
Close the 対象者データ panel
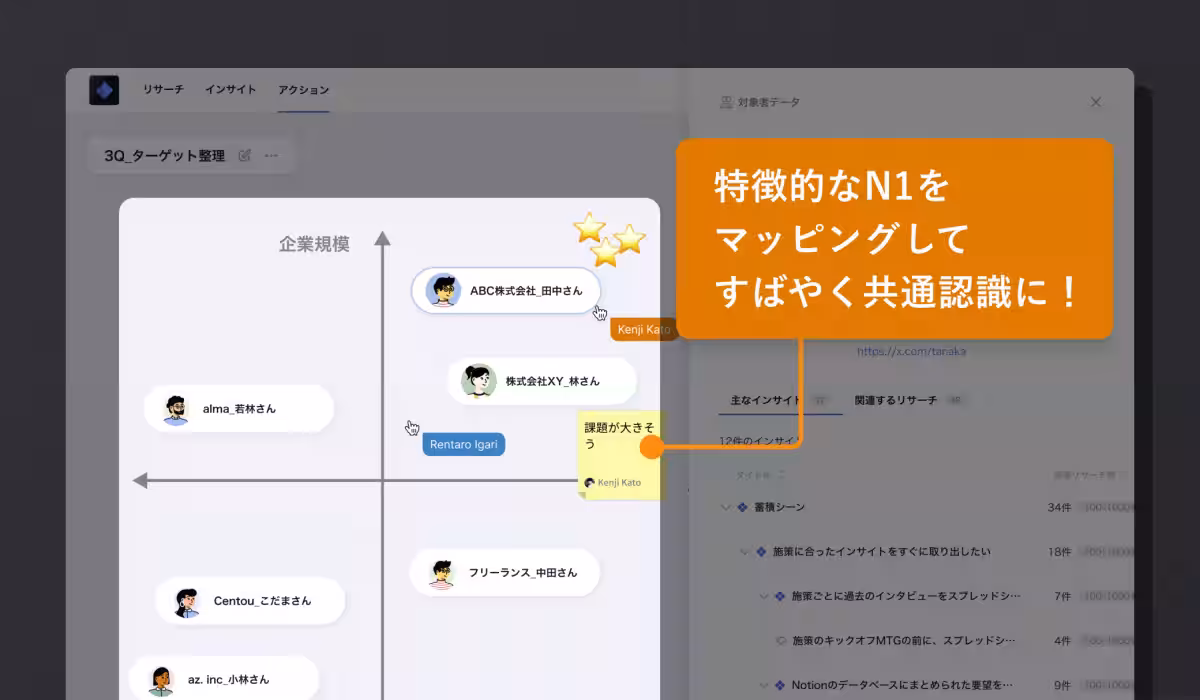[x=1095, y=102]
